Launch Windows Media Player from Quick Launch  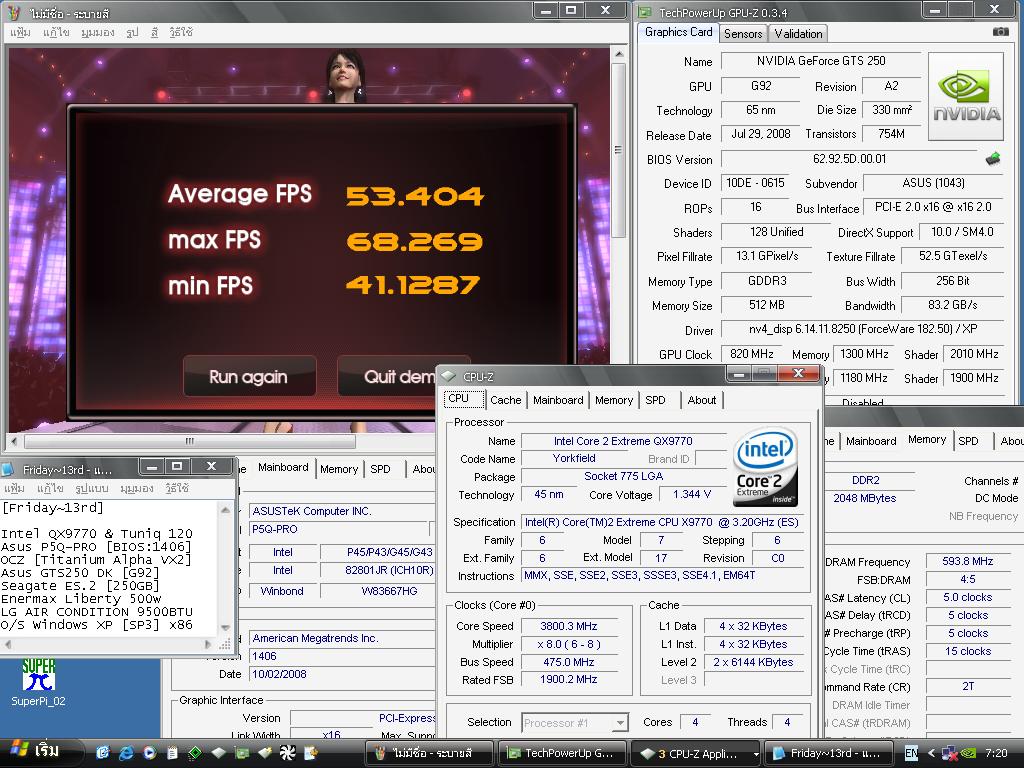(x=149, y=753)
